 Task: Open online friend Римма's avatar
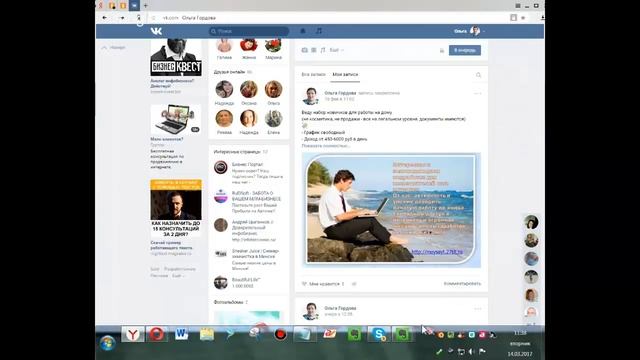(x=224, y=119)
